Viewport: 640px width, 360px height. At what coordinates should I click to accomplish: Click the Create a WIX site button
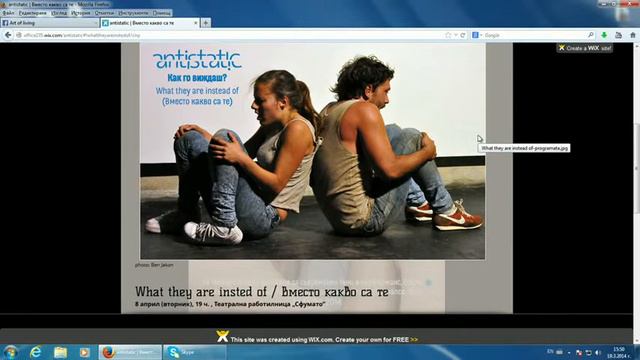pyautogui.click(x=584, y=48)
